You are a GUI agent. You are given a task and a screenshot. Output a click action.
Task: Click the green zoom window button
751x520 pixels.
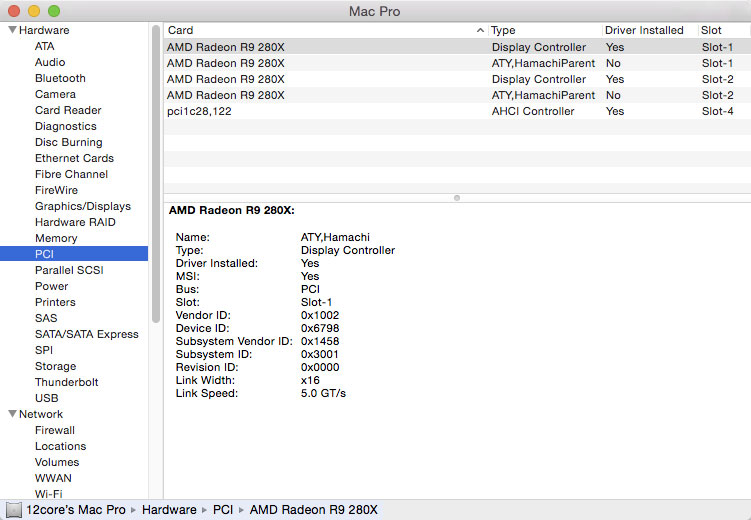point(54,11)
